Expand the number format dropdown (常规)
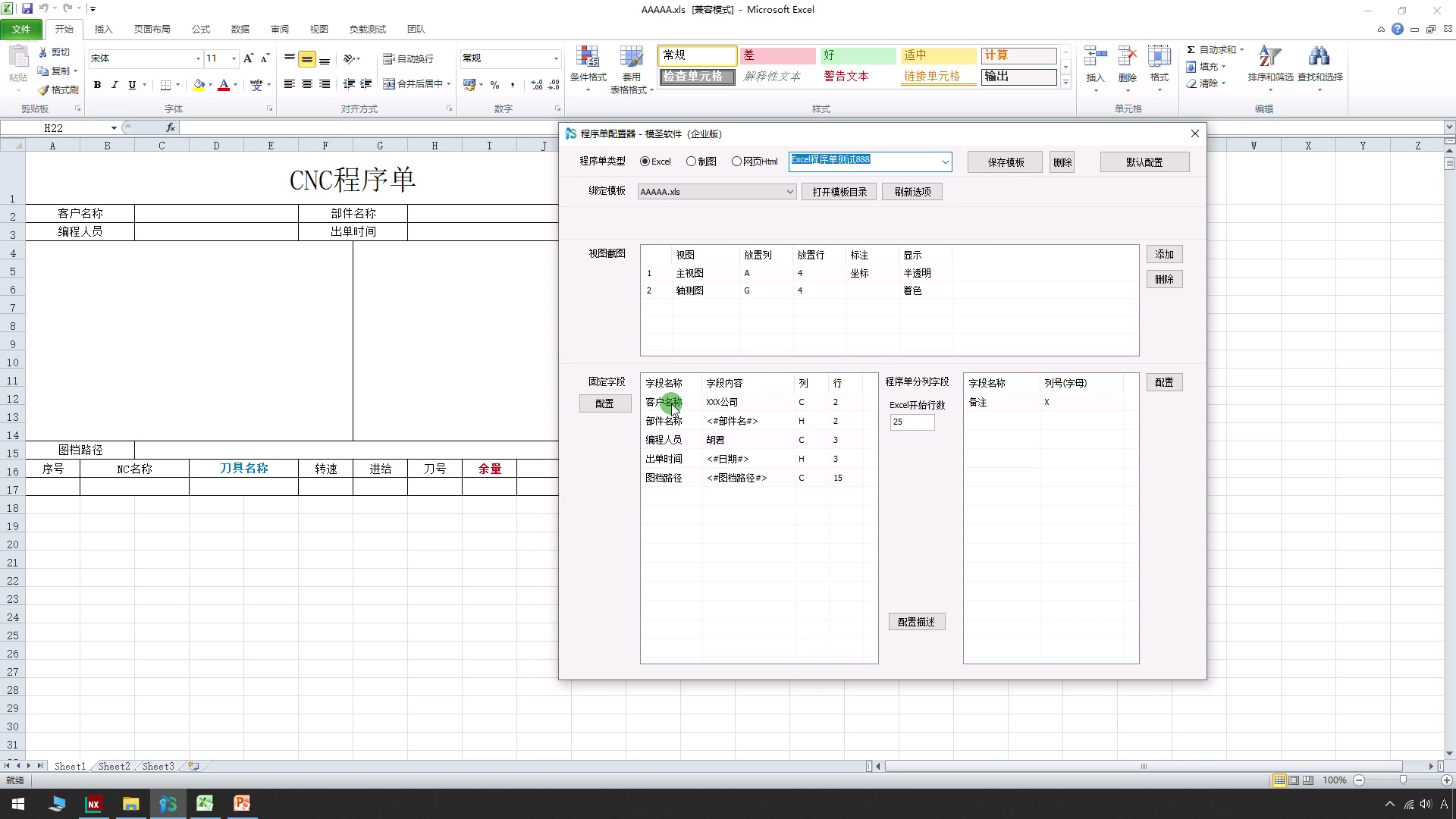1456x819 pixels. pos(556,58)
